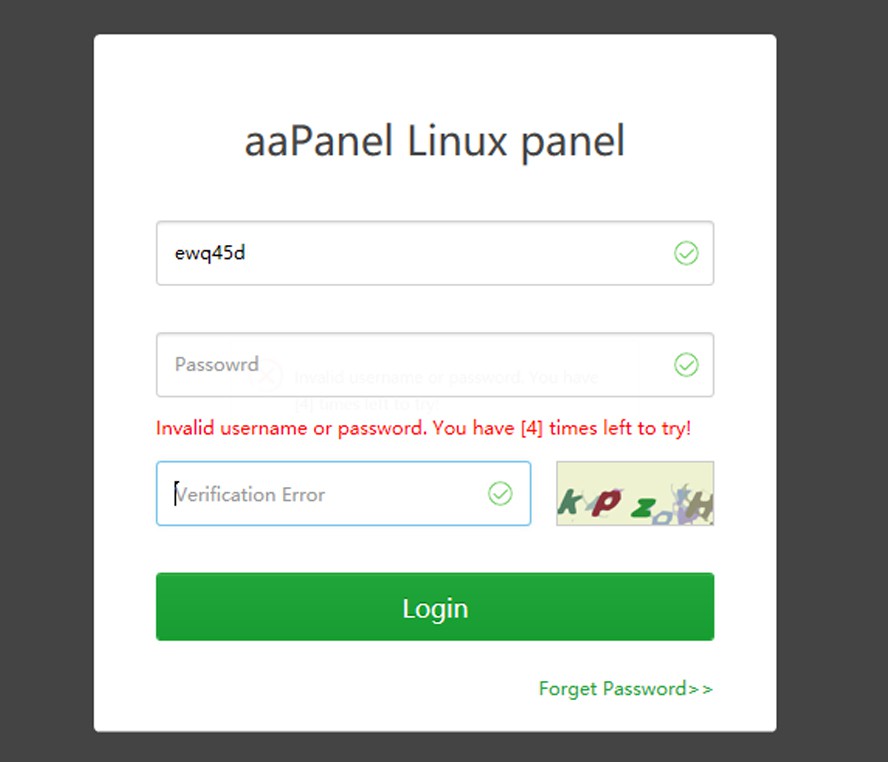
Task: Click the red letter p in captcha
Action: (605, 500)
